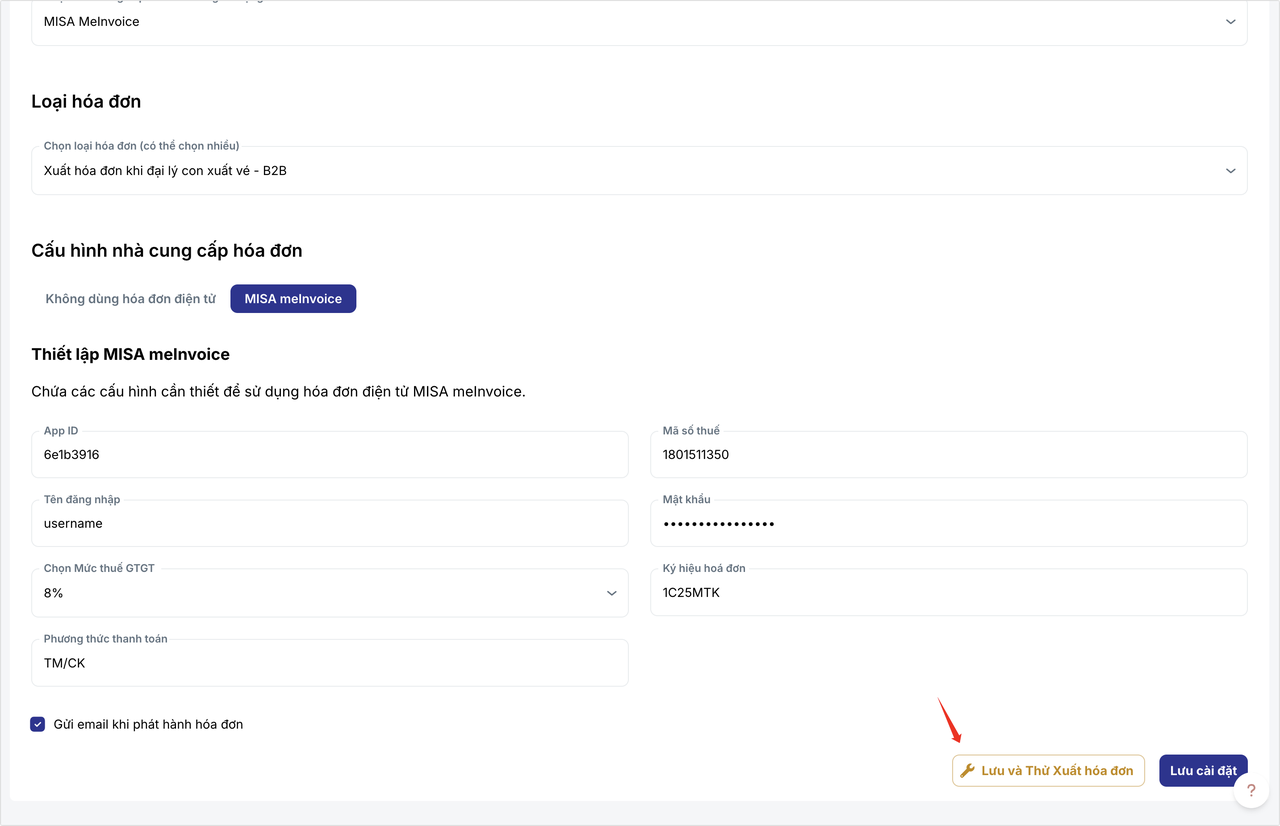Open the 'Chọn Mức thuế GTGT' dropdown
The image size is (1280, 826).
pos(330,593)
